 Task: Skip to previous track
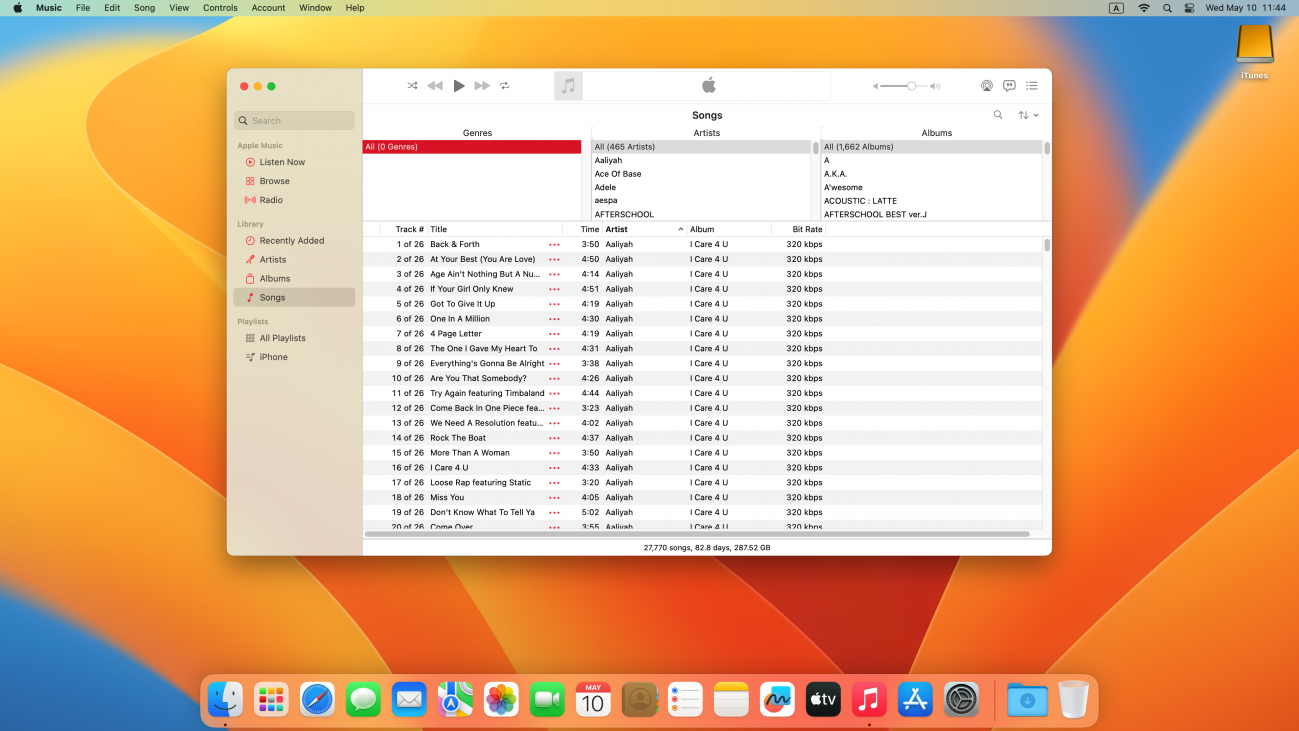click(435, 86)
